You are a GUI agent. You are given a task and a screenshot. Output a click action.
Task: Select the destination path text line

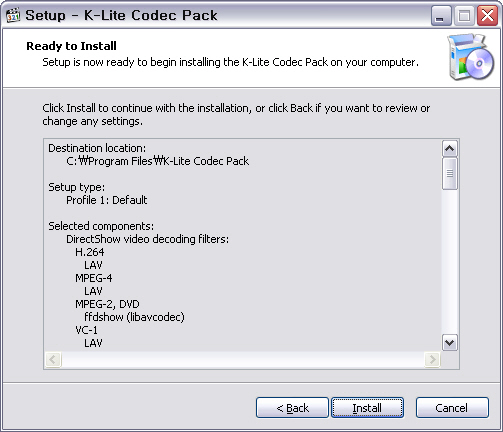point(157,161)
